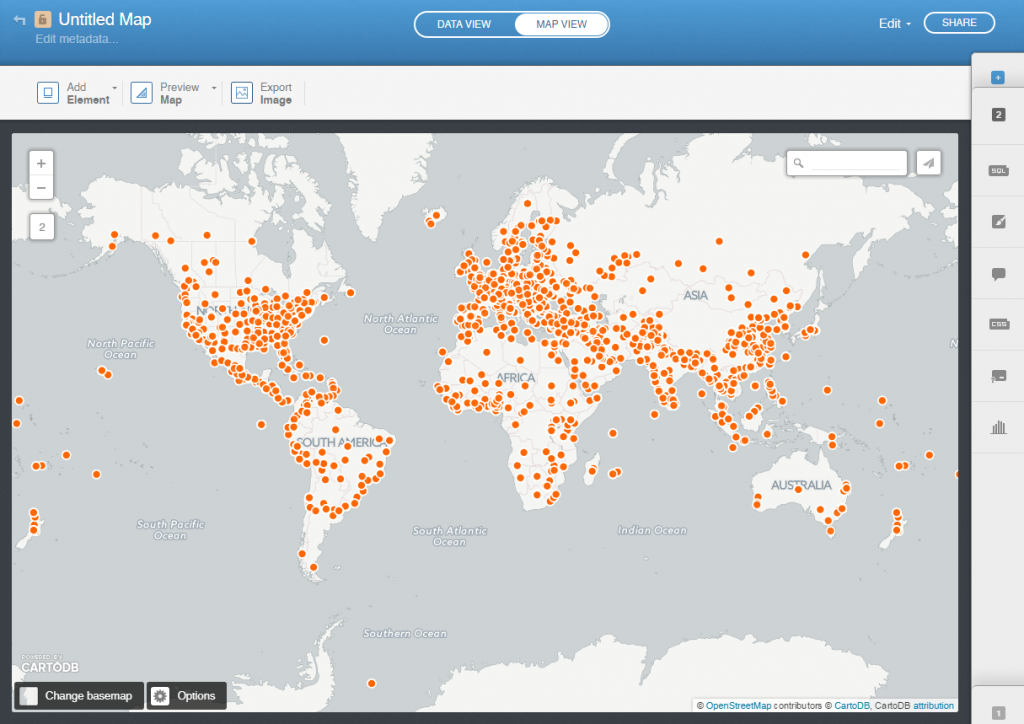The width and height of the screenshot is (1024, 724).
Task: Select layer 2 in the right sidebar
Action: pos(997,115)
